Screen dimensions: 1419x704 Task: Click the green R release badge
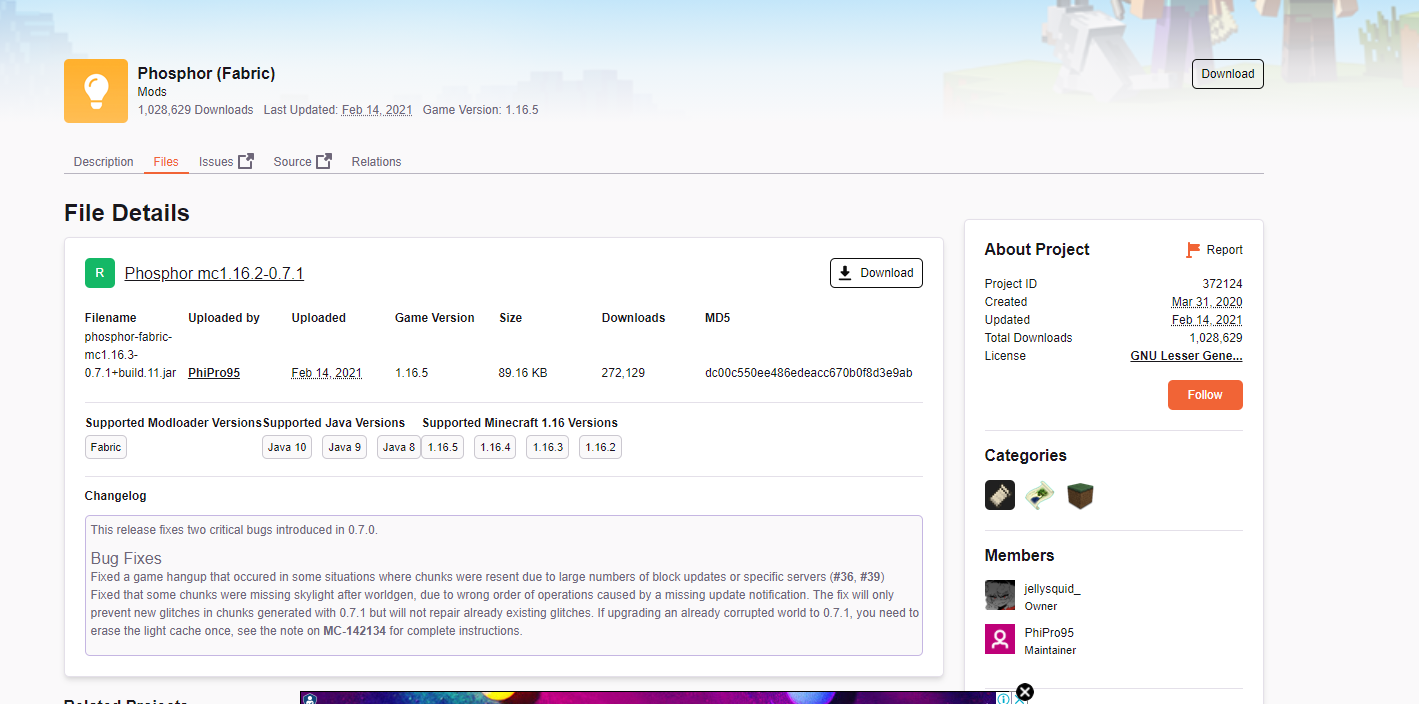(x=100, y=273)
